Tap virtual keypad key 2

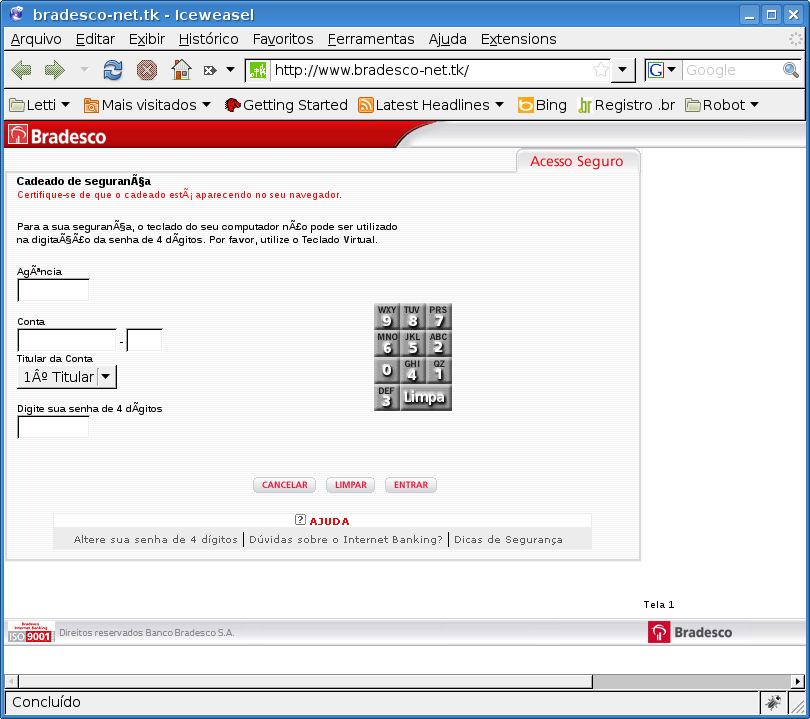[x=439, y=343]
